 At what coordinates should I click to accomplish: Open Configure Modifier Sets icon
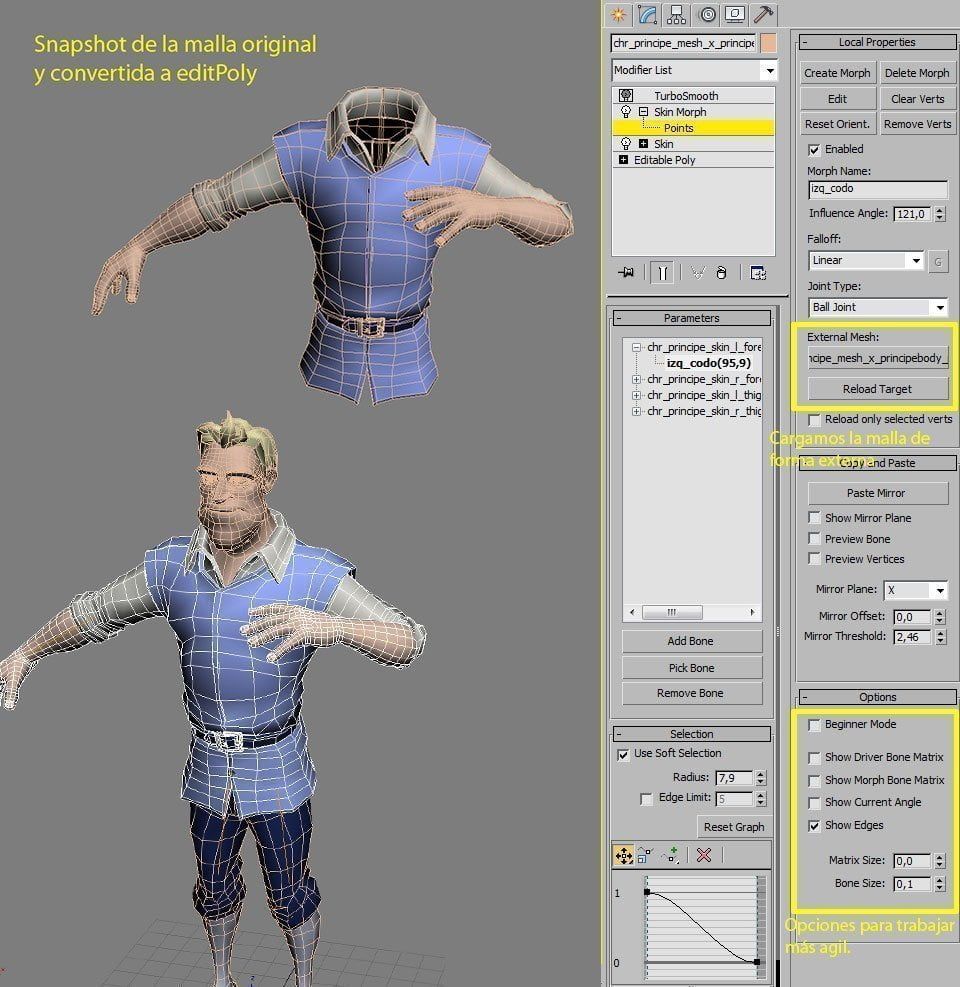[759, 273]
